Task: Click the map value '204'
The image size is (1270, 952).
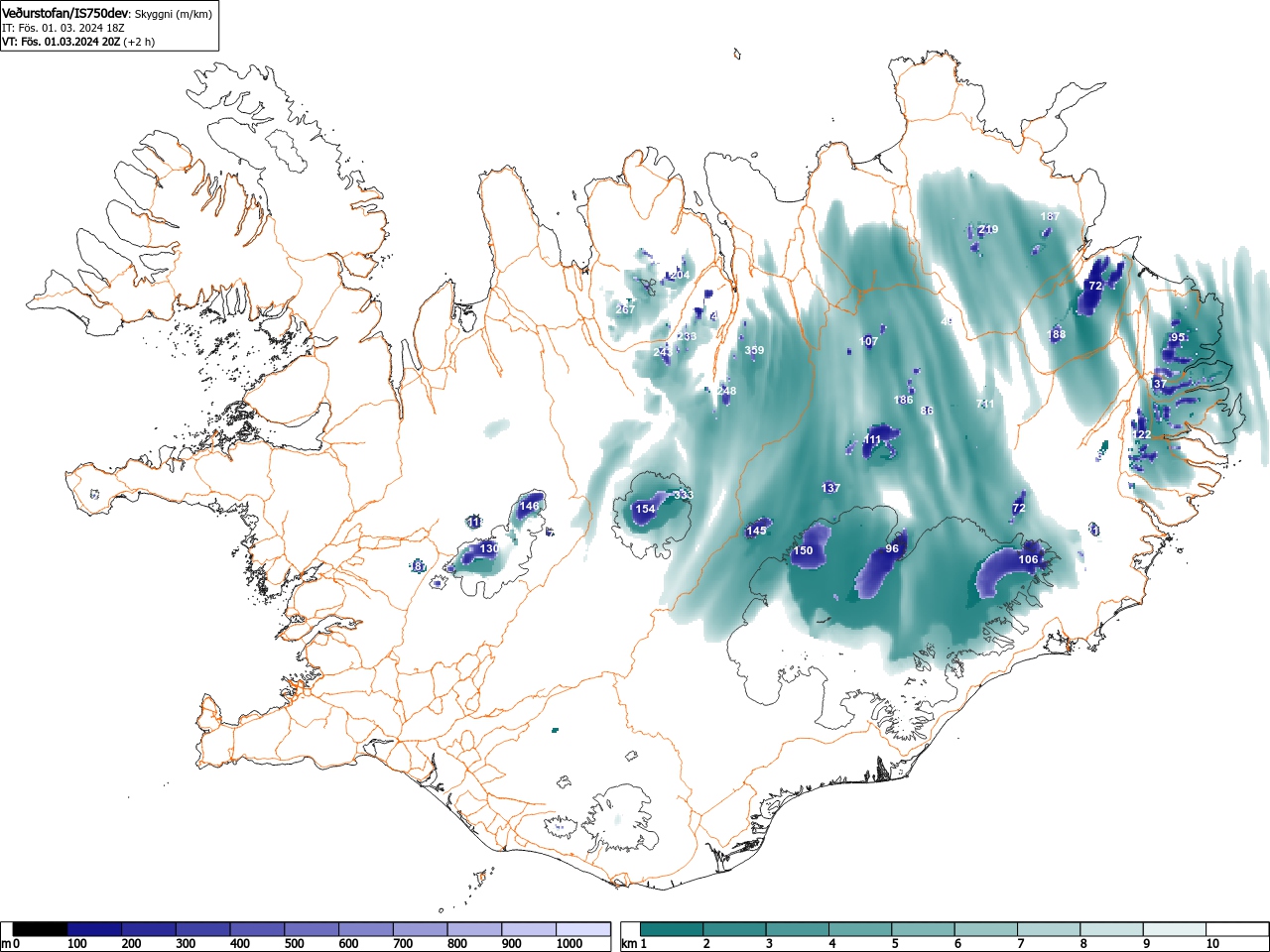Action: click(680, 276)
